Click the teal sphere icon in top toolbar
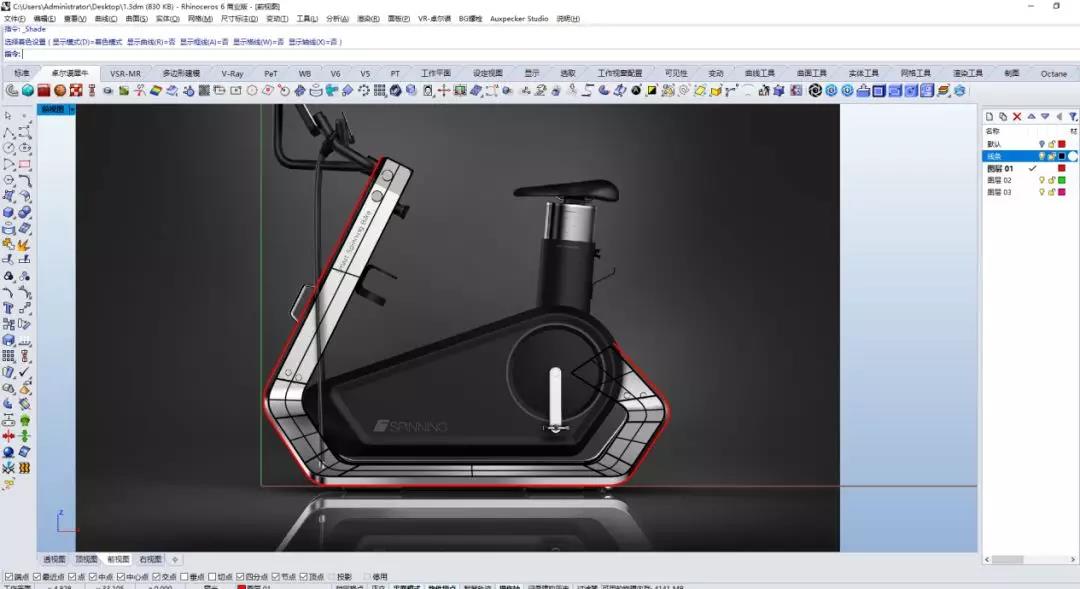The width and height of the screenshot is (1080, 589). click(x=28, y=90)
